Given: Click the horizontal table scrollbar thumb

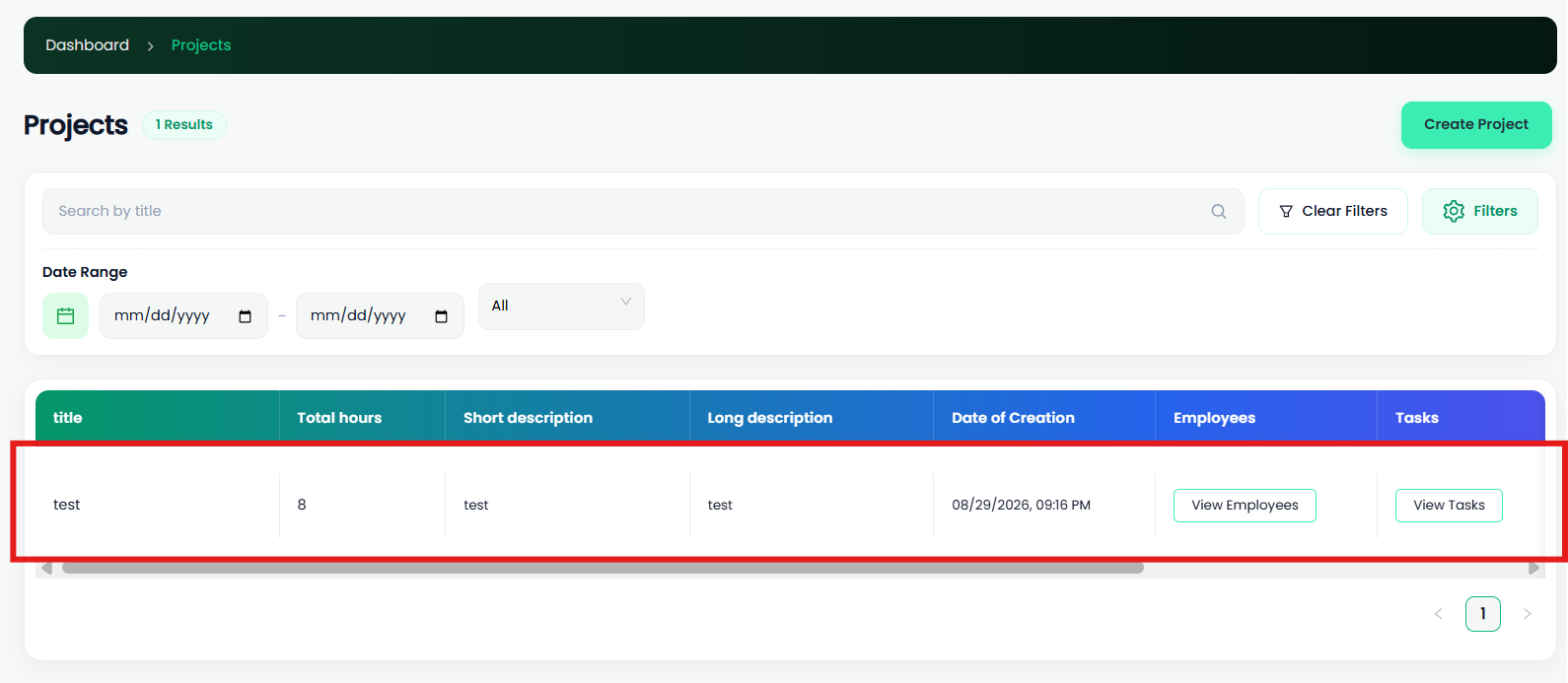Looking at the screenshot, I should coord(603,568).
